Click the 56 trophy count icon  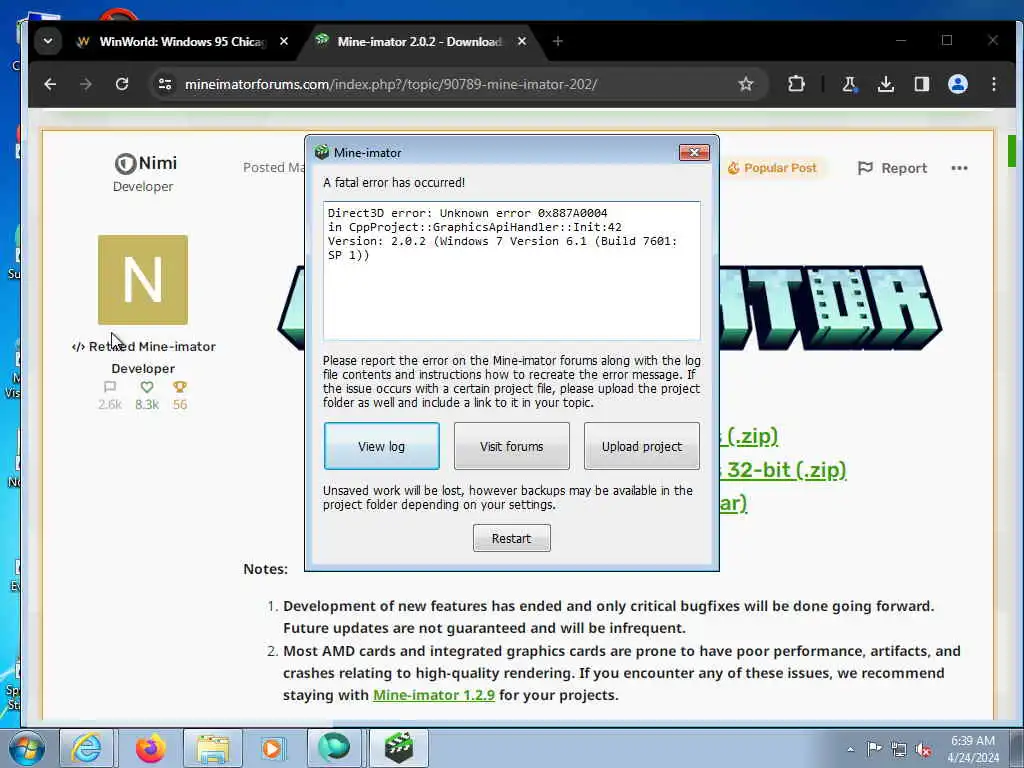coord(180,387)
